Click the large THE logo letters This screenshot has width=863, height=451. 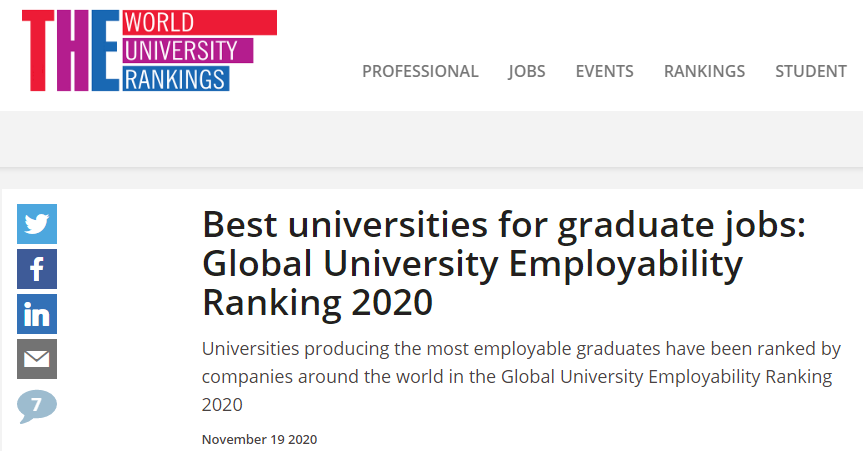click(70, 51)
